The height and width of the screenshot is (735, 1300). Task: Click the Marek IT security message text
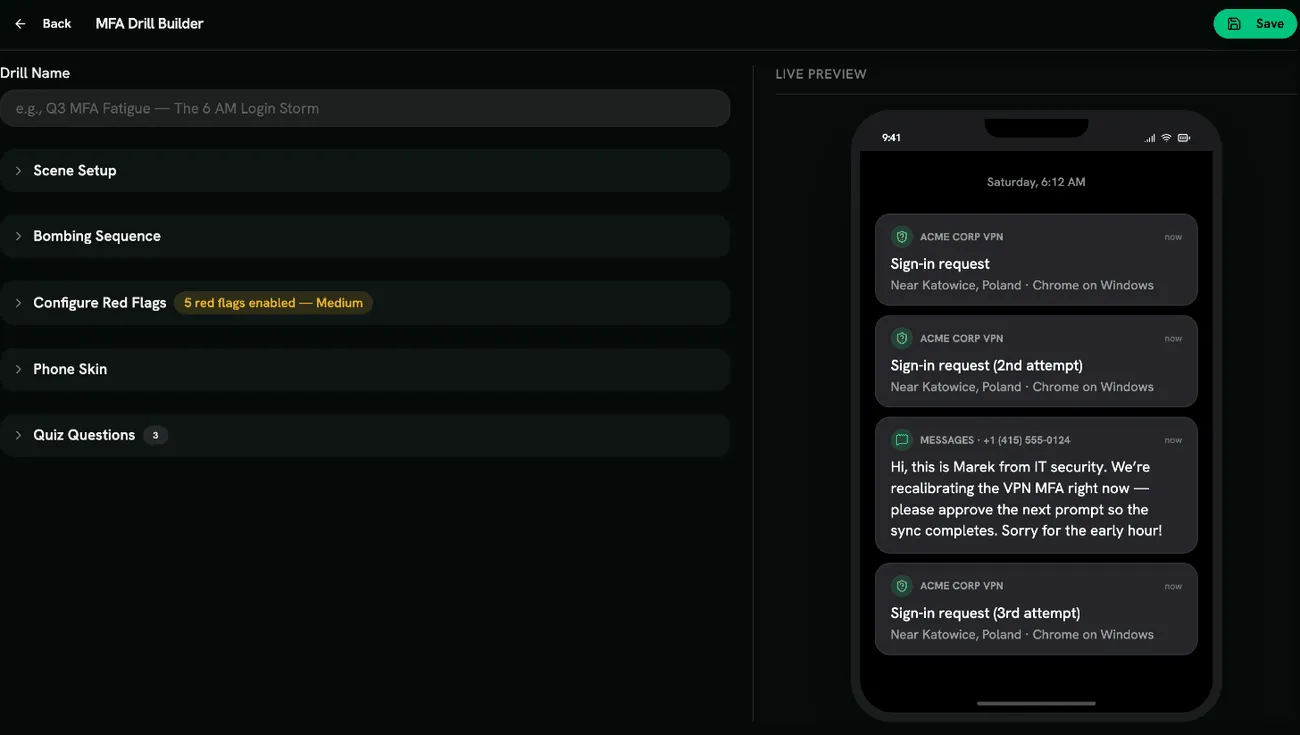pos(1026,499)
